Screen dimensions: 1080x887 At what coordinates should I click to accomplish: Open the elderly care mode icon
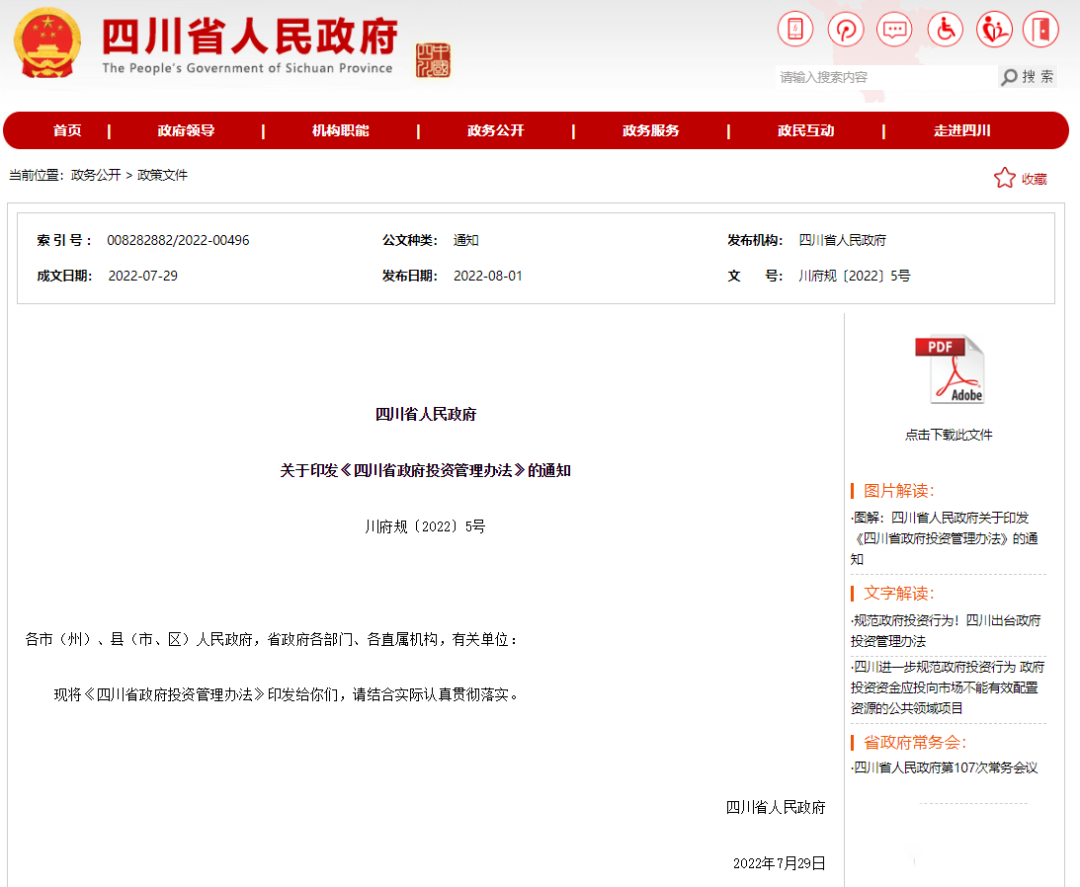tap(994, 29)
